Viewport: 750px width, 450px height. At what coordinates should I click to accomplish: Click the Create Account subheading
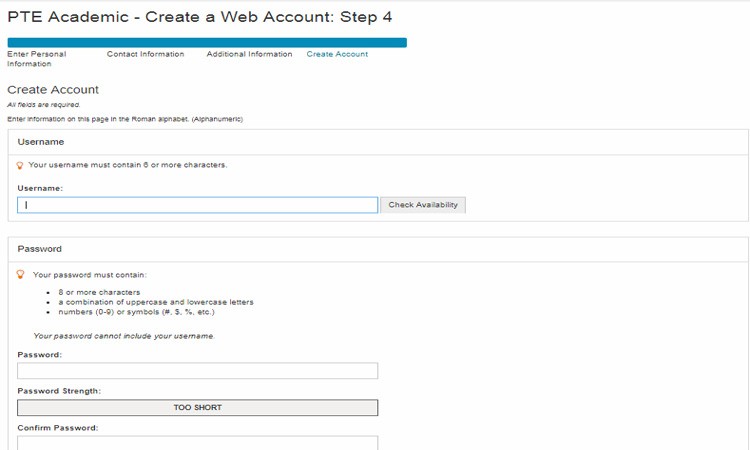point(53,89)
